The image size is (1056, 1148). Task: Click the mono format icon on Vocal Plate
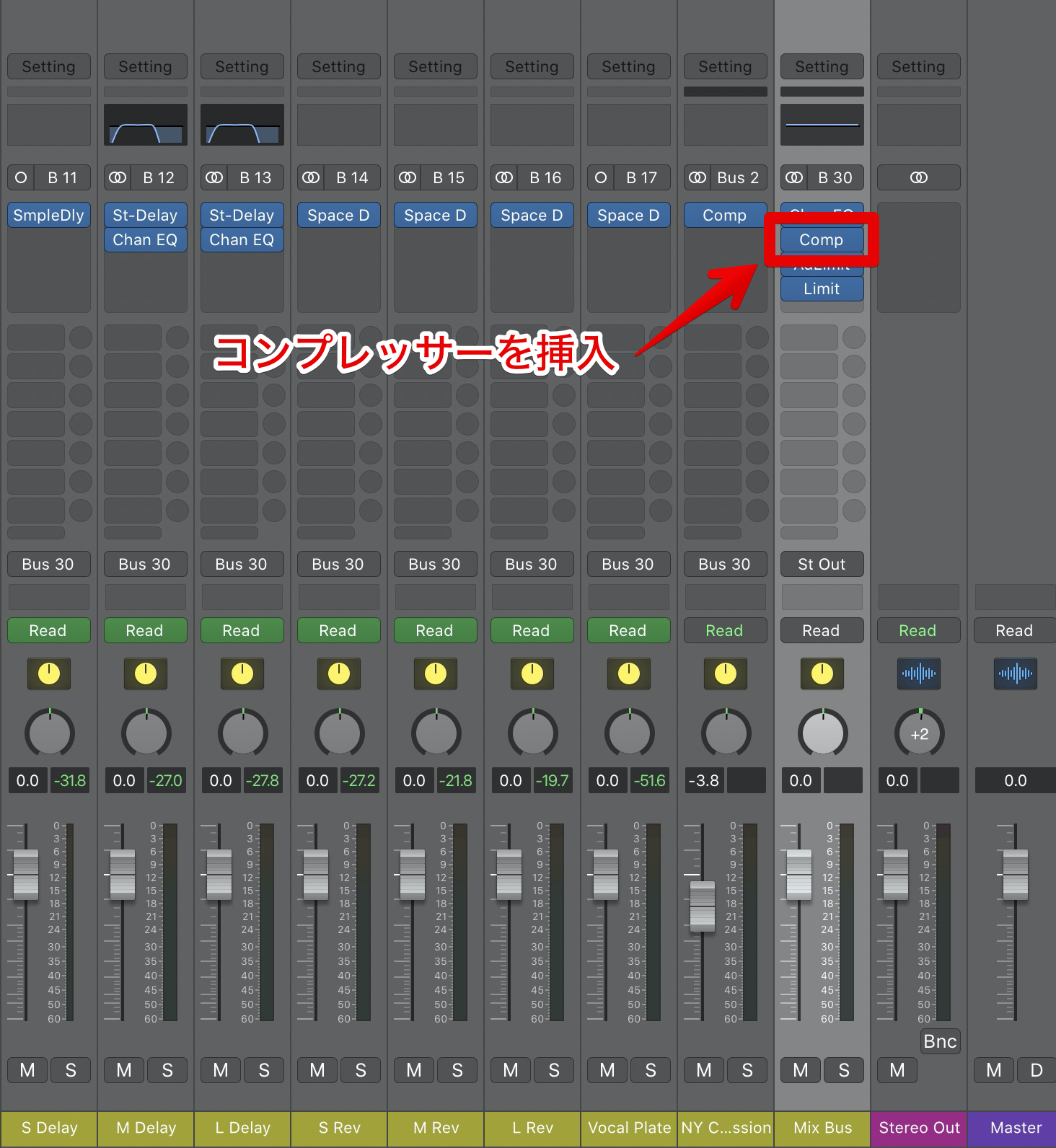601,177
